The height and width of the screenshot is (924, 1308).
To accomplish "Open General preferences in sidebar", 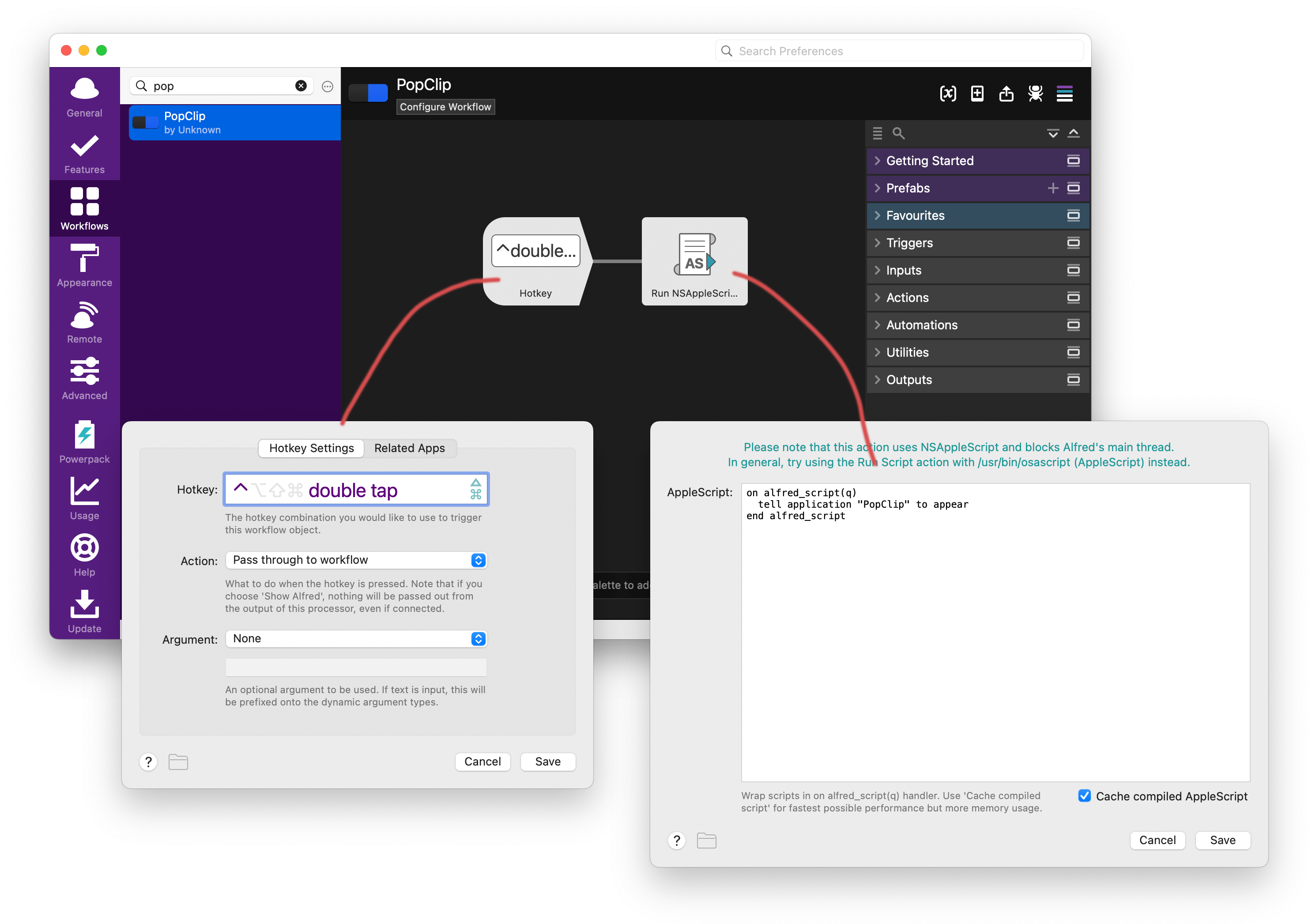I will (84, 97).
